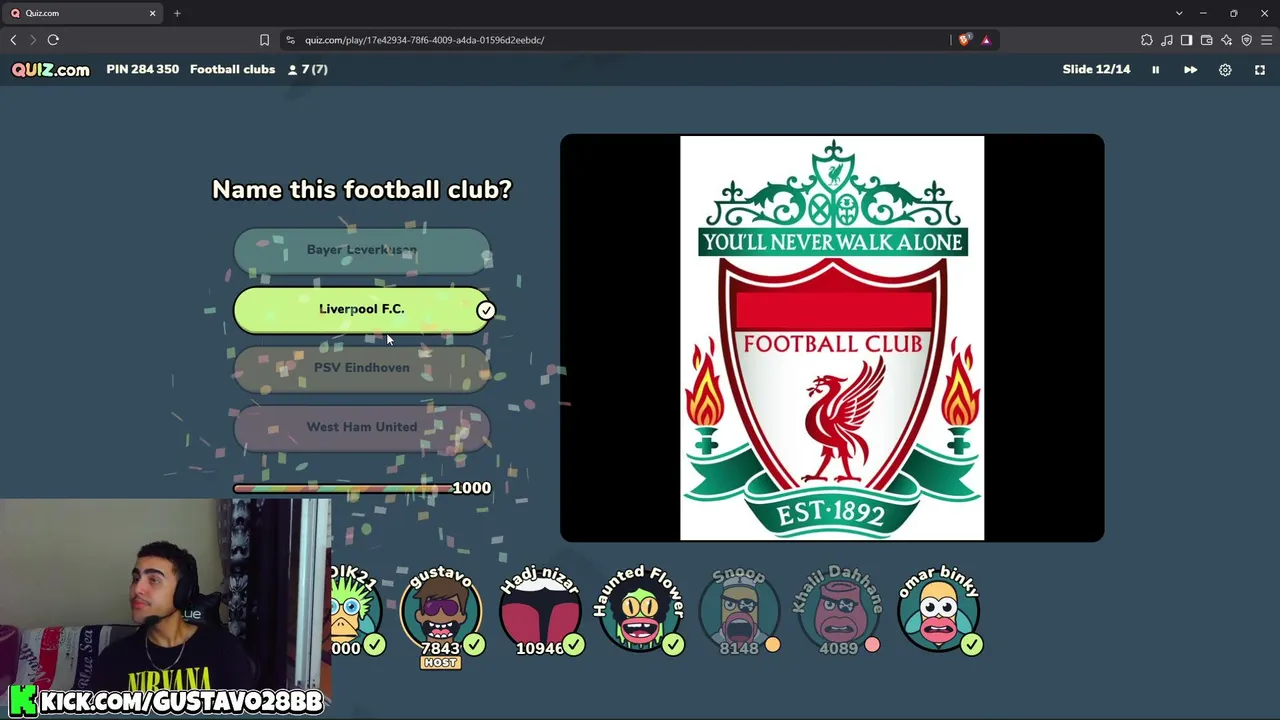Skip forward to the next slide
The image size is (1280, 720).
1190,70
